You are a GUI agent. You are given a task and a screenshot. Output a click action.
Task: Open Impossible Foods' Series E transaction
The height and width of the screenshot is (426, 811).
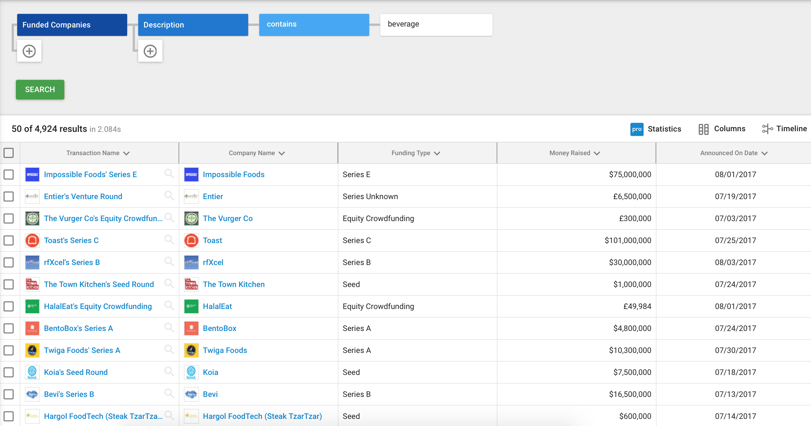tap(91, 175)
